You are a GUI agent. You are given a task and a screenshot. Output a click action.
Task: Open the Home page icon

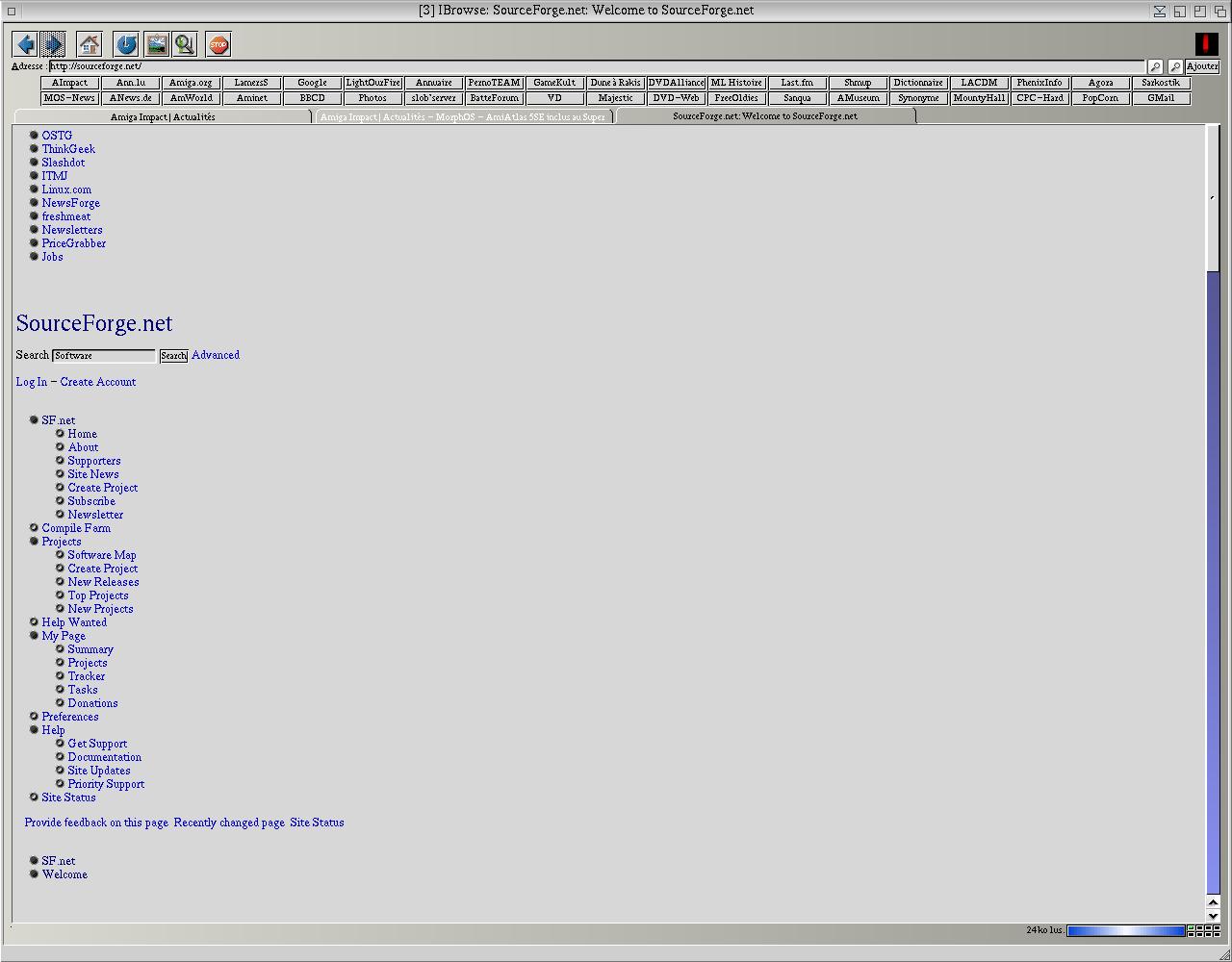click(x=89, y=44)
